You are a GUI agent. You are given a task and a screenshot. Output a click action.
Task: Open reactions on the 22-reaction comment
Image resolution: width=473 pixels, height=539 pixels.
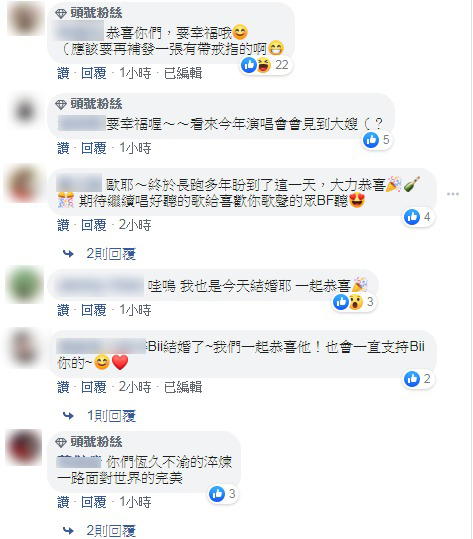click(x=266, y=65)
